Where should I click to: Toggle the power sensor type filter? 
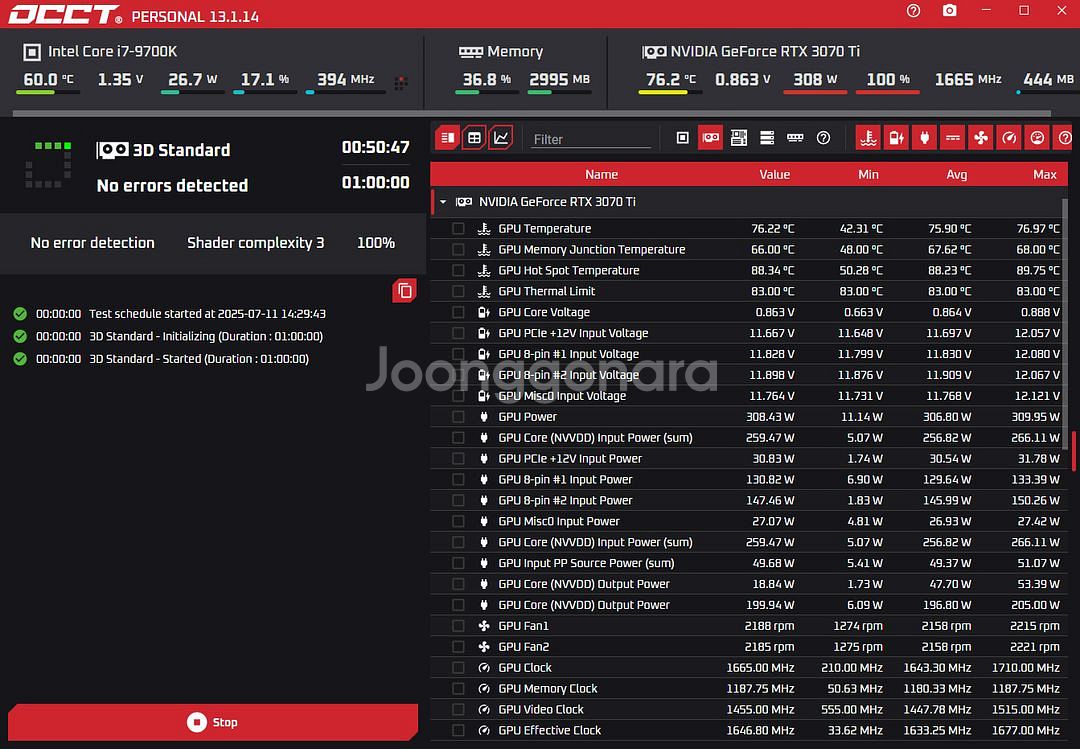click(925, 138)
